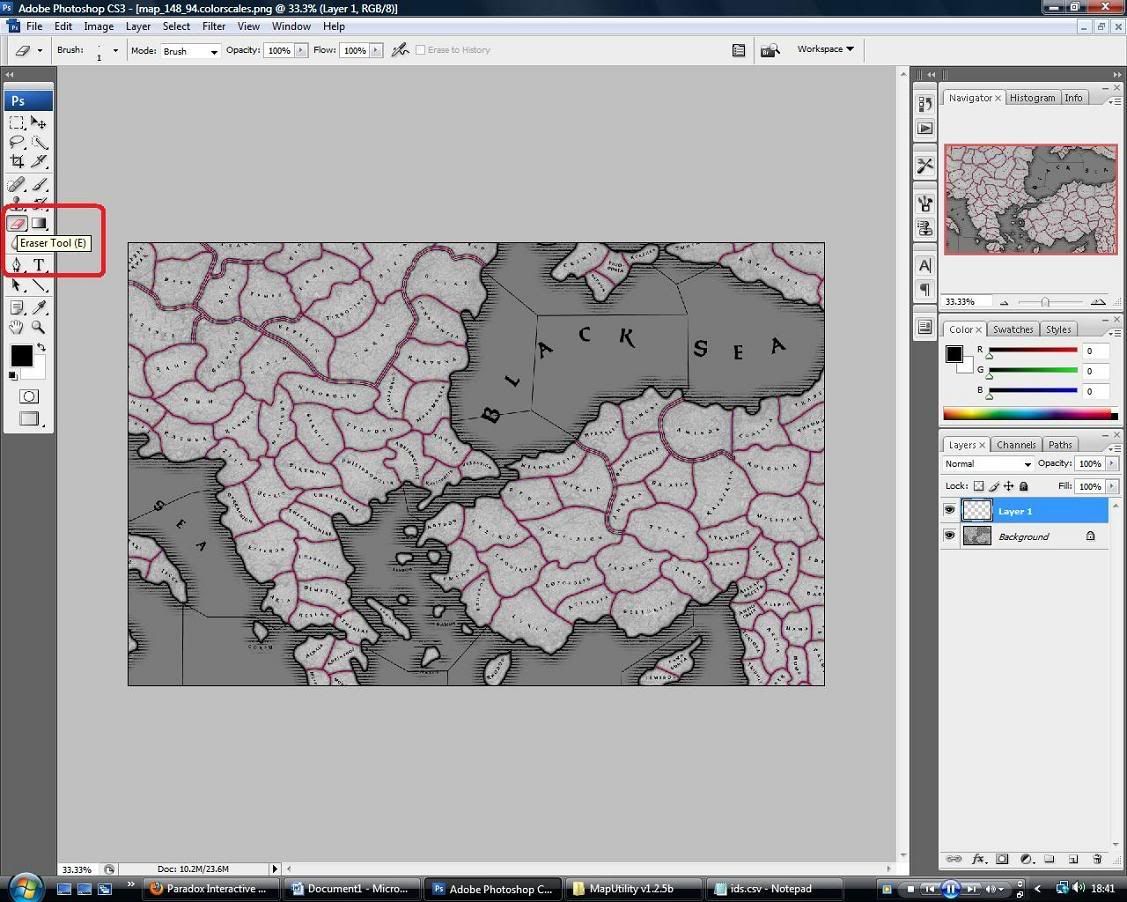Open the Go to Bridge icon
Screen dimensions: 1127x902
tap(770, 50)
